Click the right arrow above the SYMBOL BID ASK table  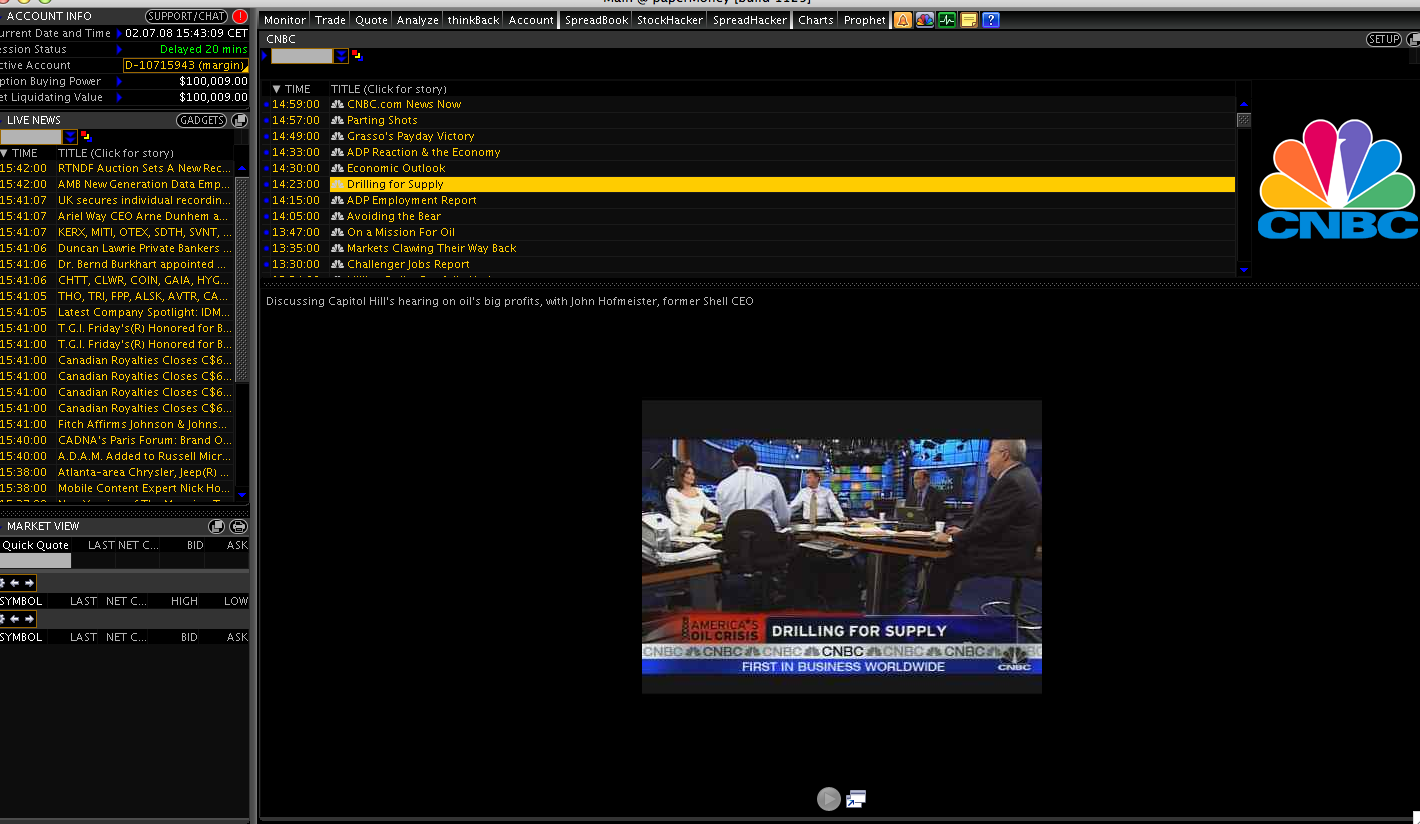30,619
